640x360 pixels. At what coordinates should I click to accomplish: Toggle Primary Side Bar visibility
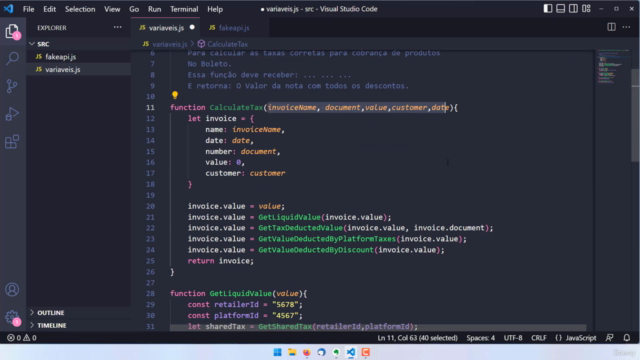(548, 9)
